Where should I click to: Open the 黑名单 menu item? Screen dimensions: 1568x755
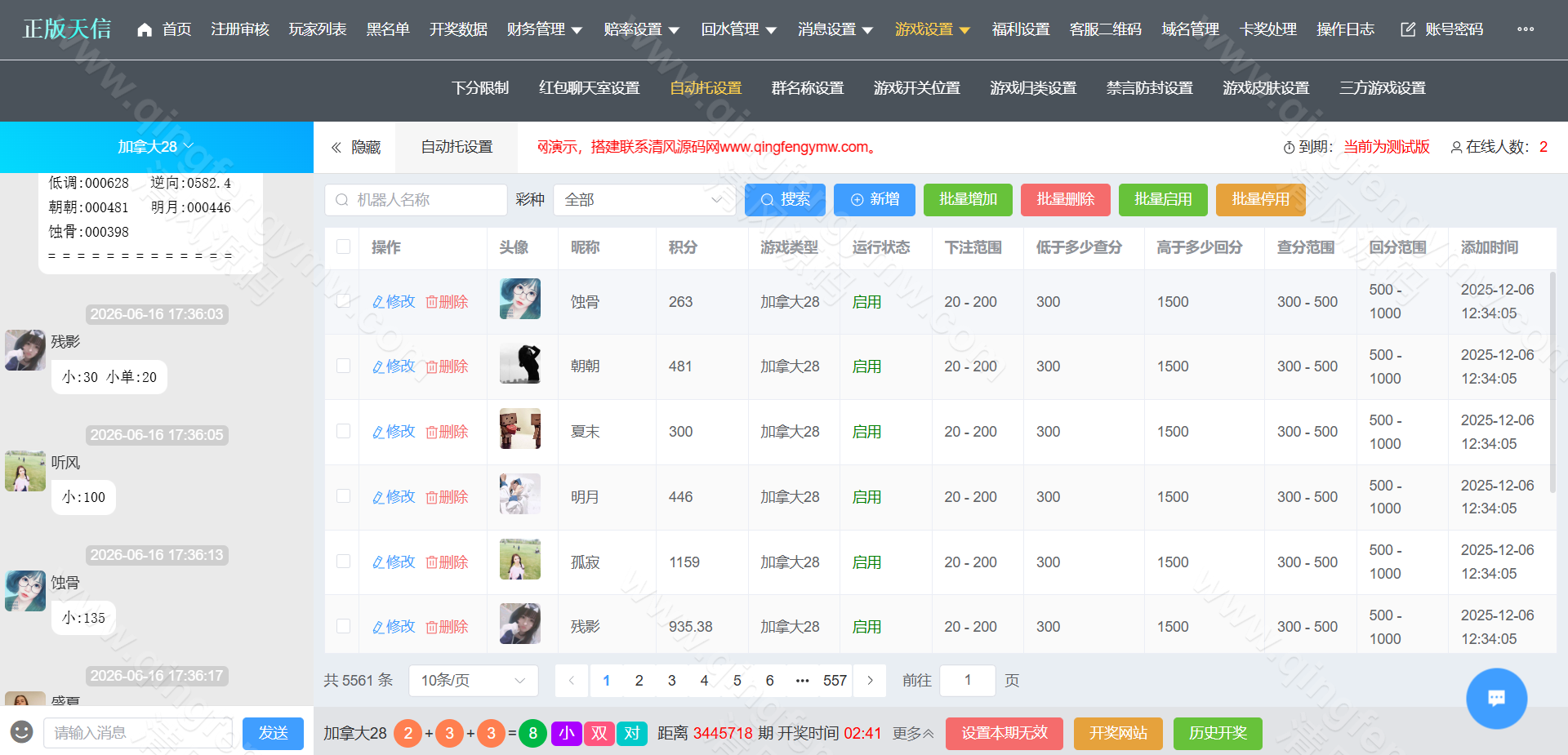(x=388, y=29)
